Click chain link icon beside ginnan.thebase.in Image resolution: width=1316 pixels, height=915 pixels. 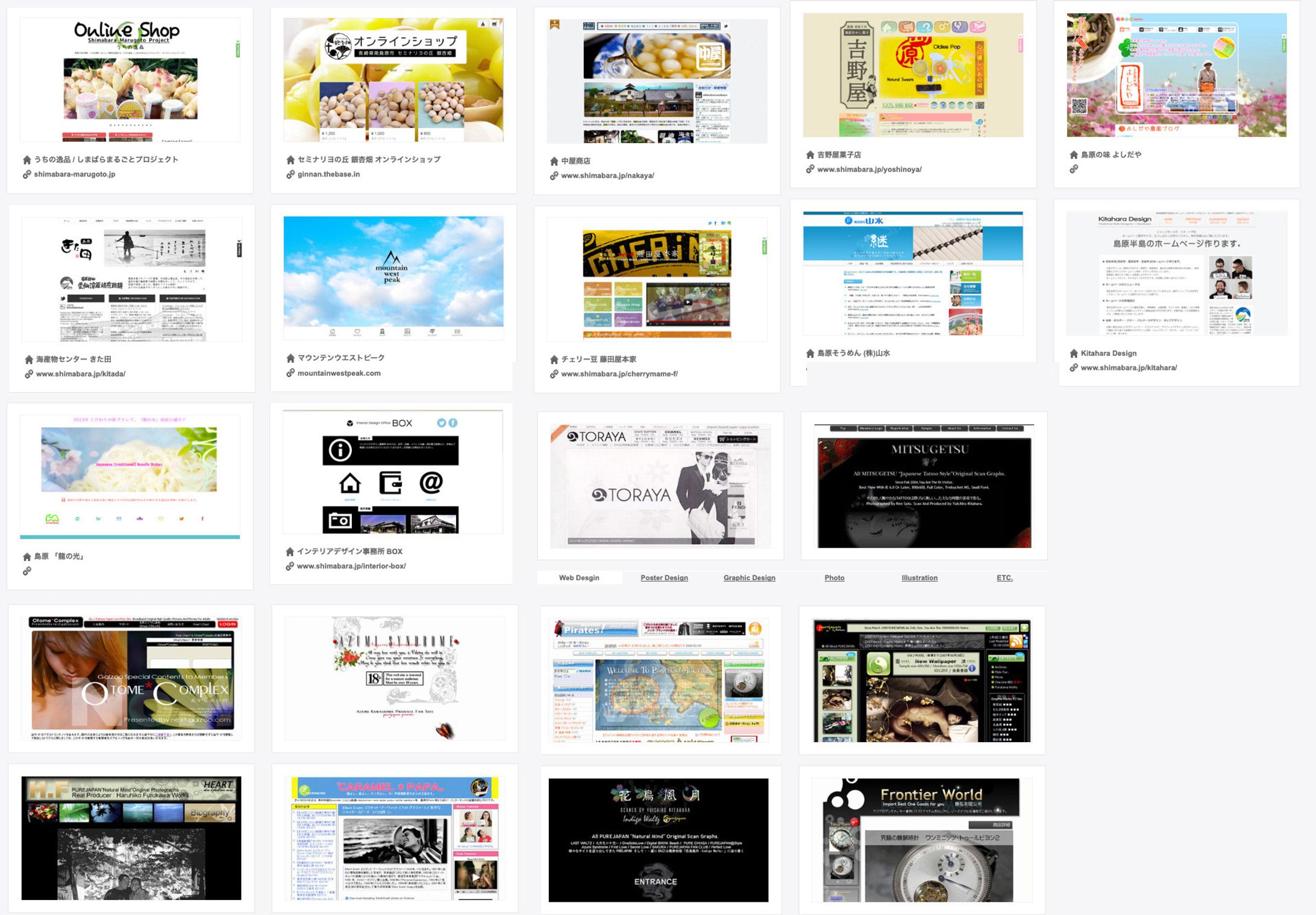coord(290,175)
